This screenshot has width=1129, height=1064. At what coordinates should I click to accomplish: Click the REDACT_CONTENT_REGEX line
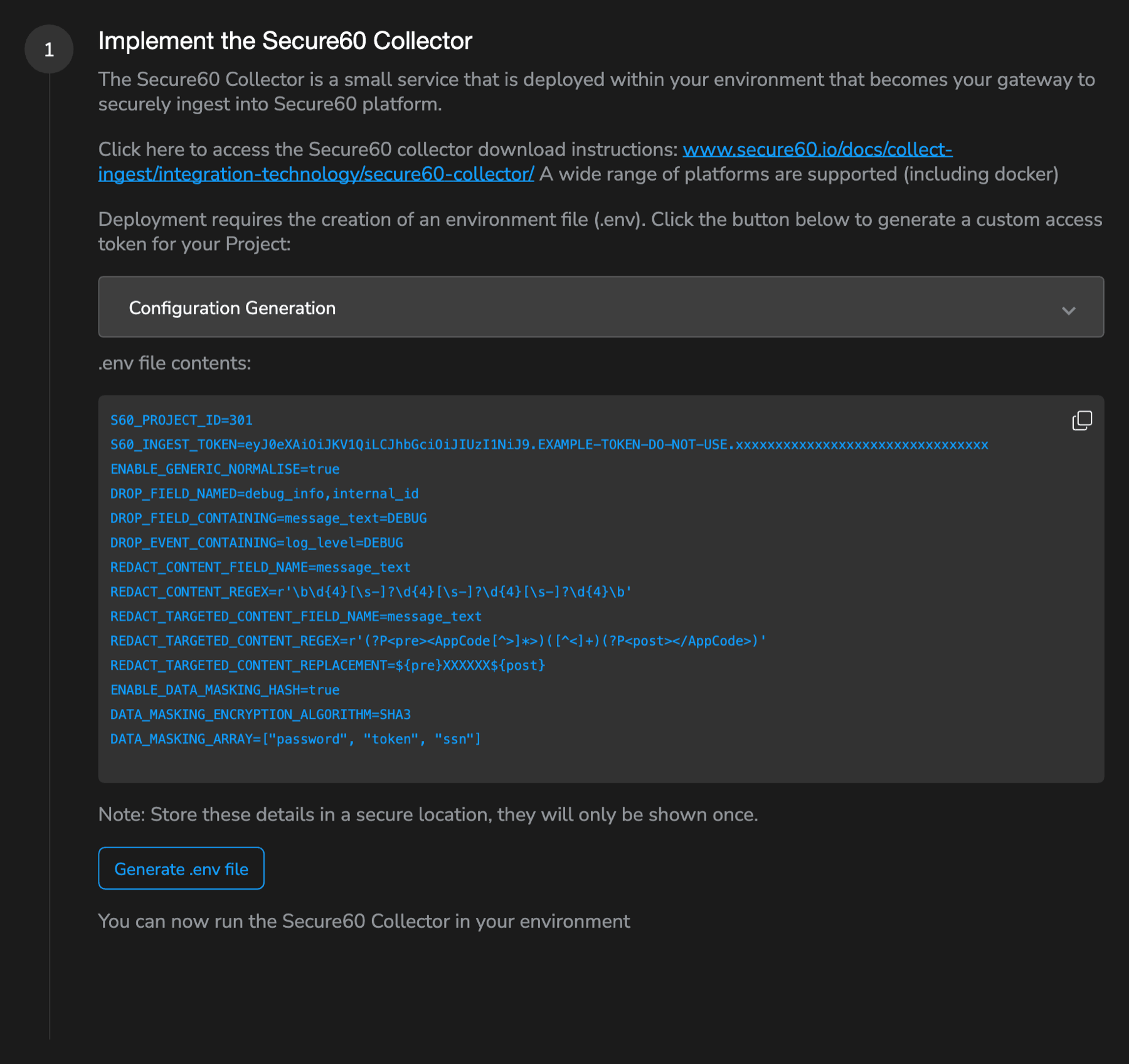(371, 592)
